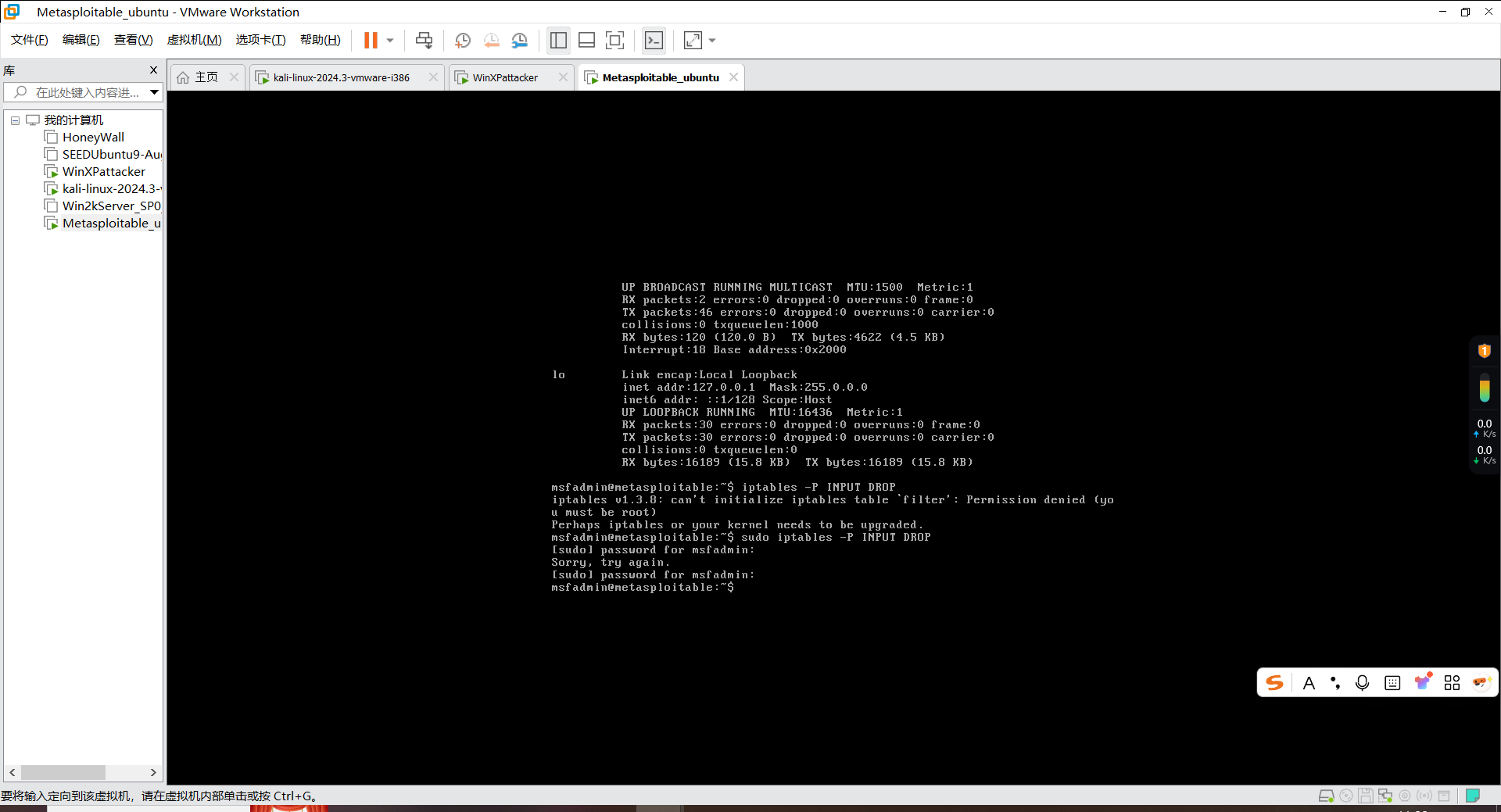Toggle the library sidebar view
This screenshot has width=1501, height=812.
558,41
